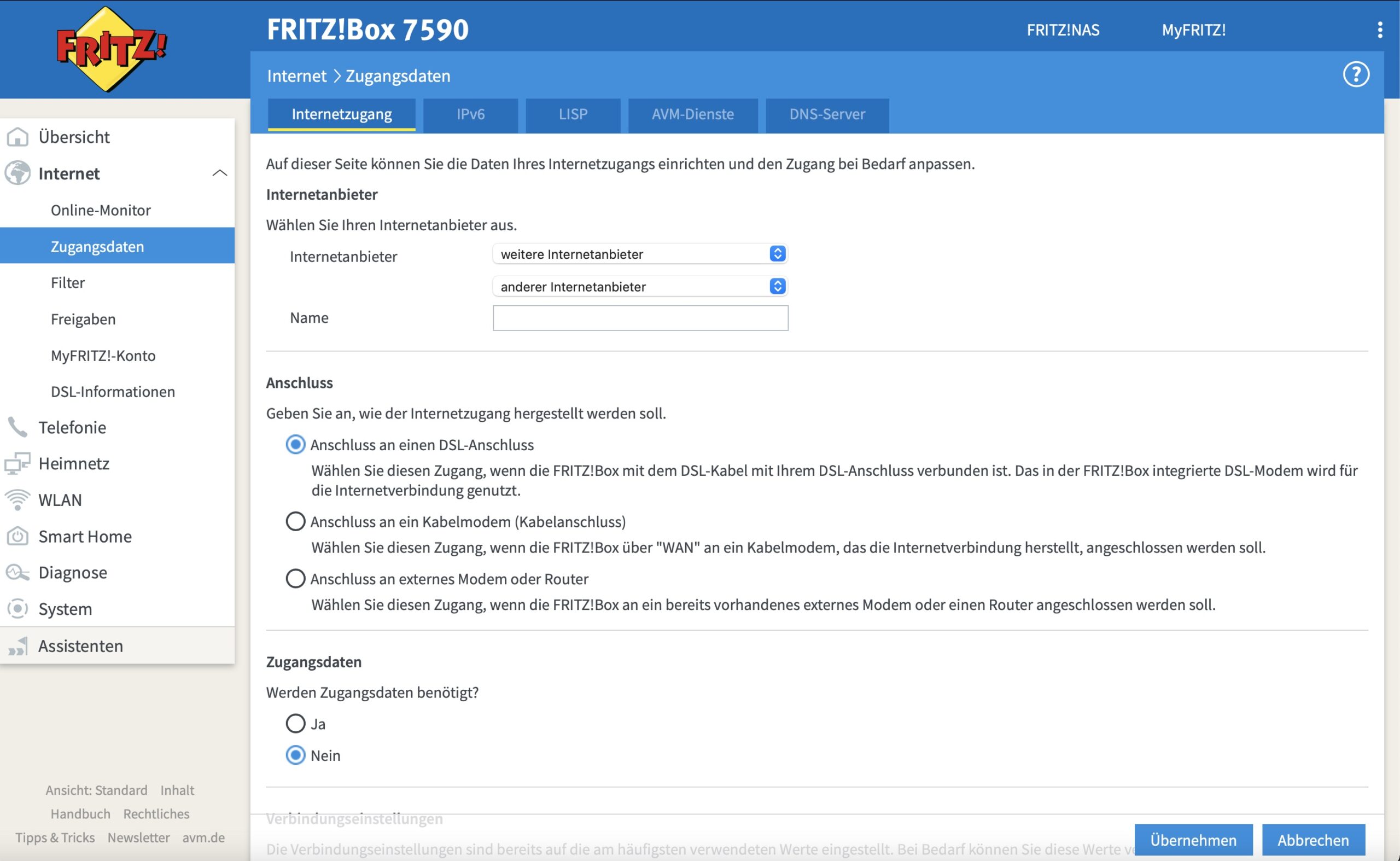Image resolution: width=1400 pixels, height=861 pixels.
Task: Click the Diagnose icon in sidebar
Action: click(x=17, y=572)
